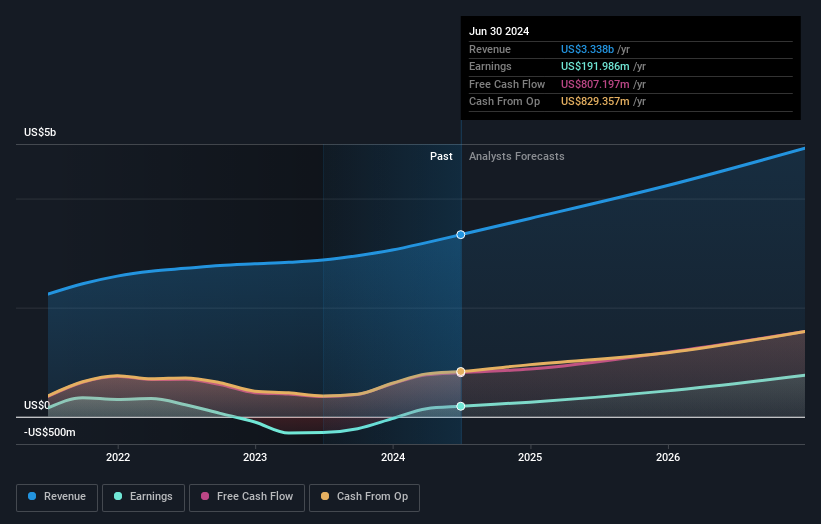This screenshot has width=821, height=524.
Task: Toggle the Revenue legend button
Action: [57, 497]
